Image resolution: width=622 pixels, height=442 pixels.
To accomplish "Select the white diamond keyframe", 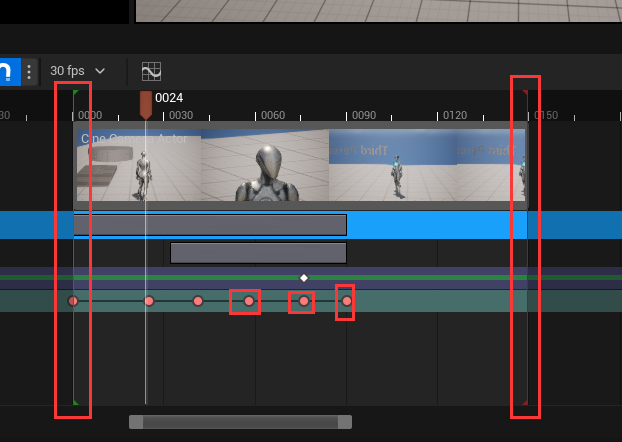I will (x=304, y=277).
